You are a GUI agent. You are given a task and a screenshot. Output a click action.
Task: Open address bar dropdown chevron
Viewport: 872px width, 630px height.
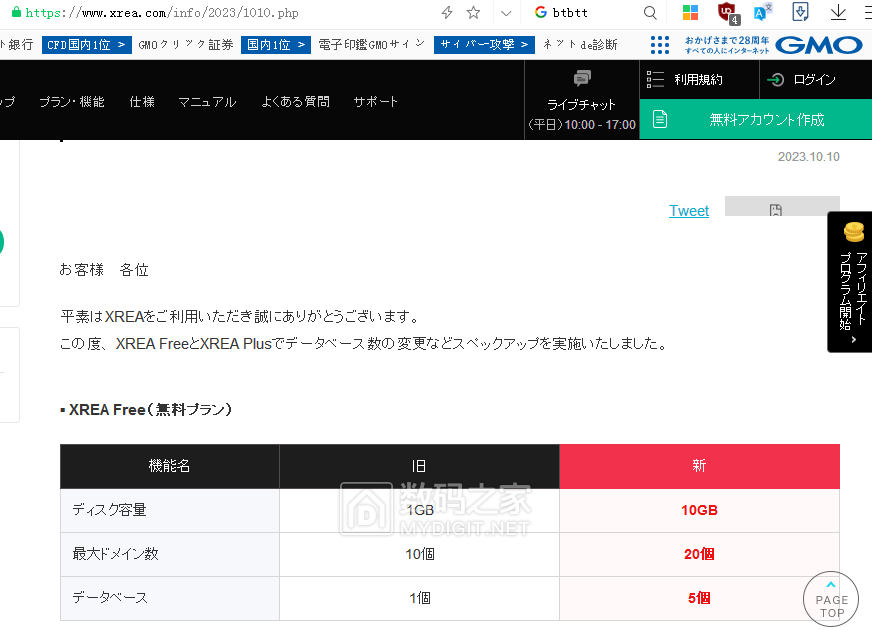tap(506, 13)
